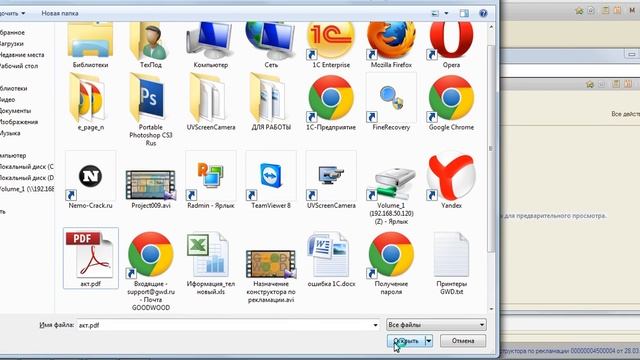Click the scrollbar up arrow
This screenshot has height=360, width=640.
pyautogui.click(x=491, y=27)
